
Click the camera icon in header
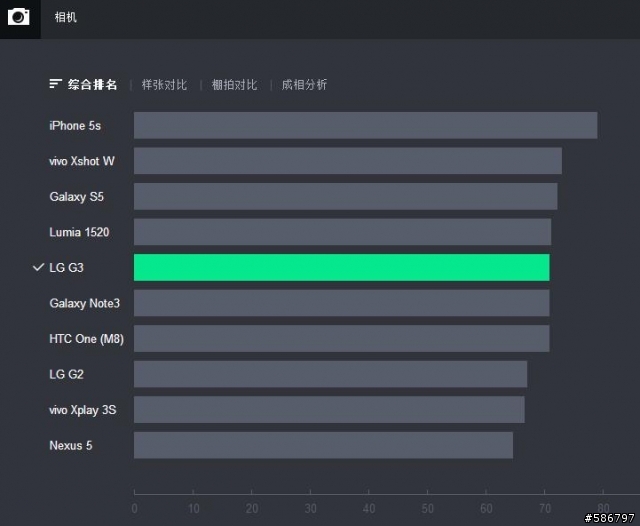click(19, 17)
